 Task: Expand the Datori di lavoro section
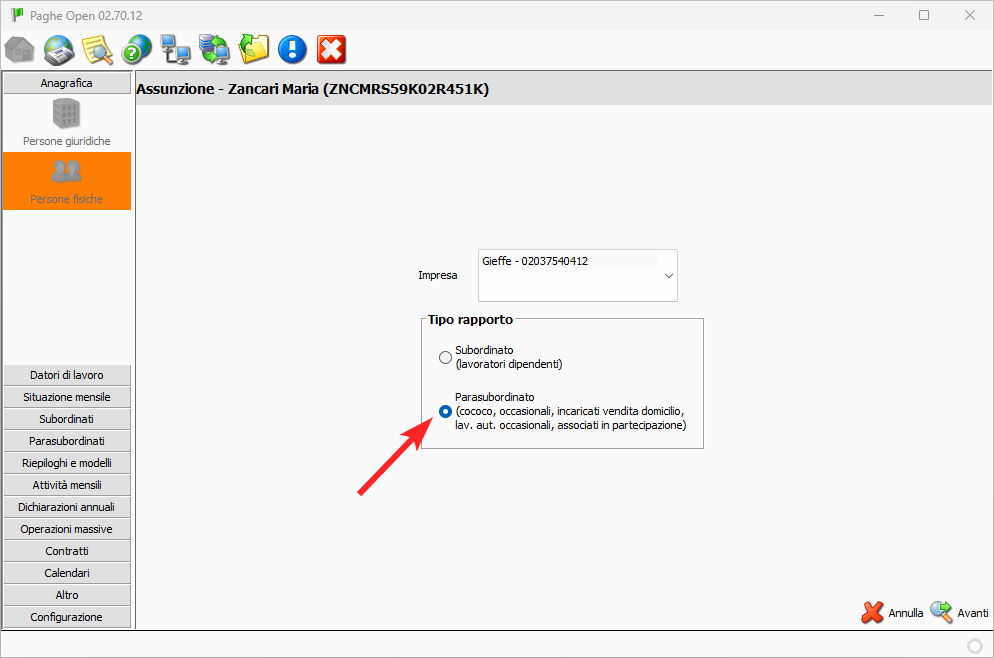(67, 375)
